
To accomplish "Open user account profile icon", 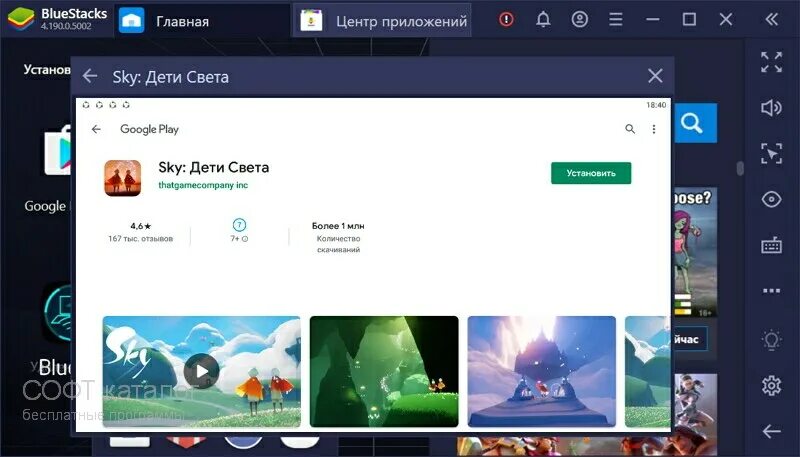I will [x=580, y=19].
